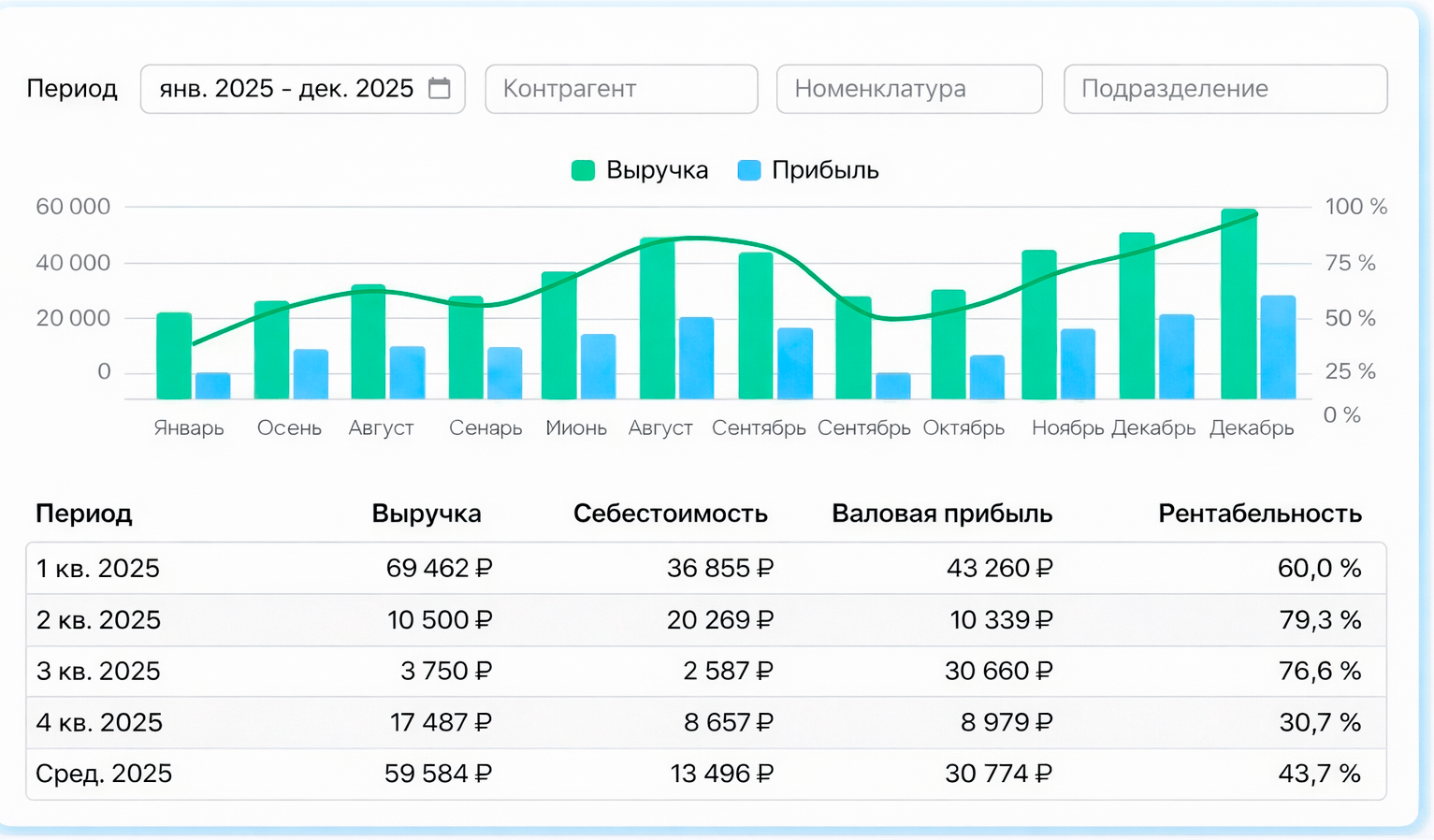Toggle the Выручка series via legend label
Viewport: 1434px width, 840px height.
pos(657,170)
